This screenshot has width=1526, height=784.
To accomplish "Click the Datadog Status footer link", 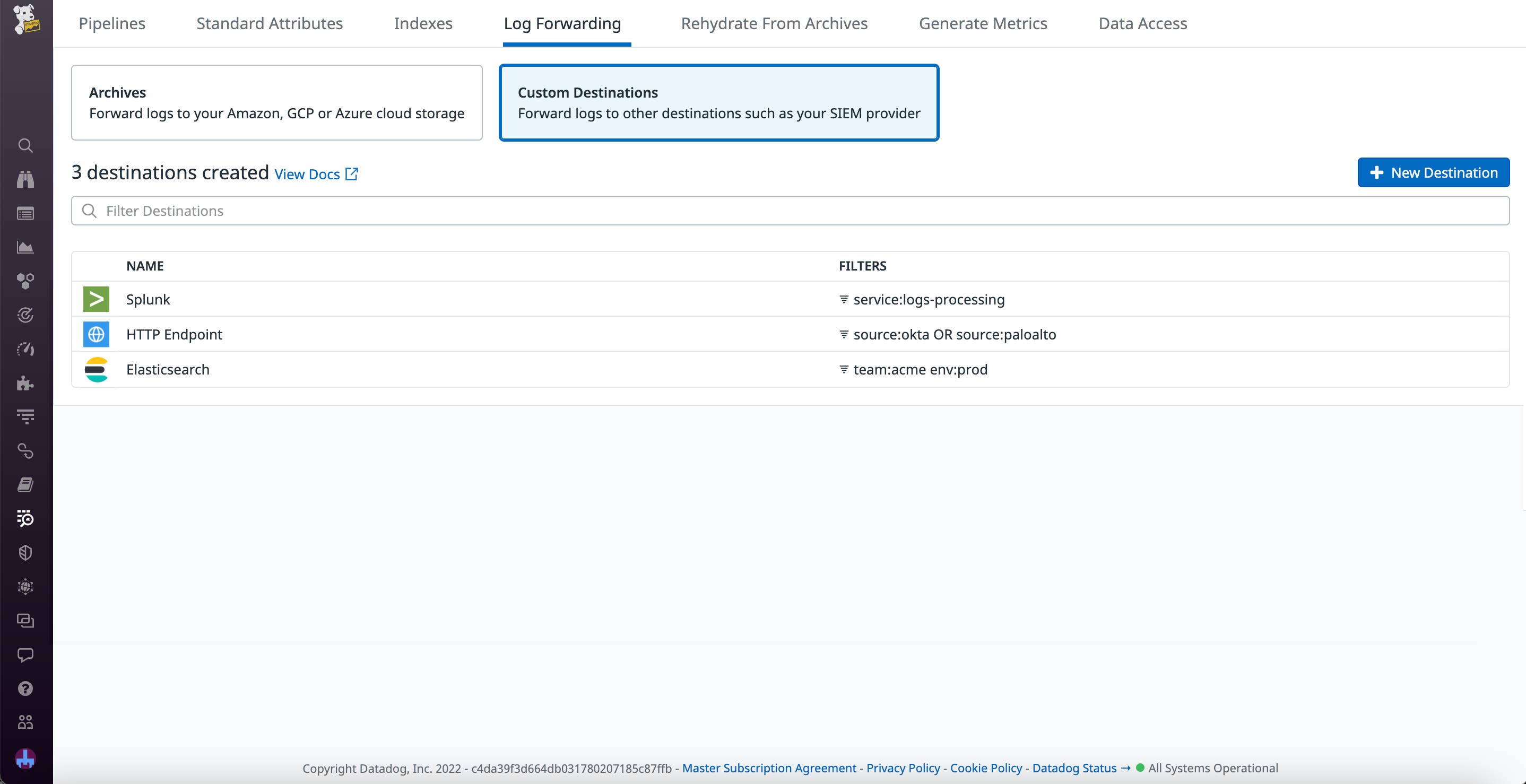I will coord(1073,768).
